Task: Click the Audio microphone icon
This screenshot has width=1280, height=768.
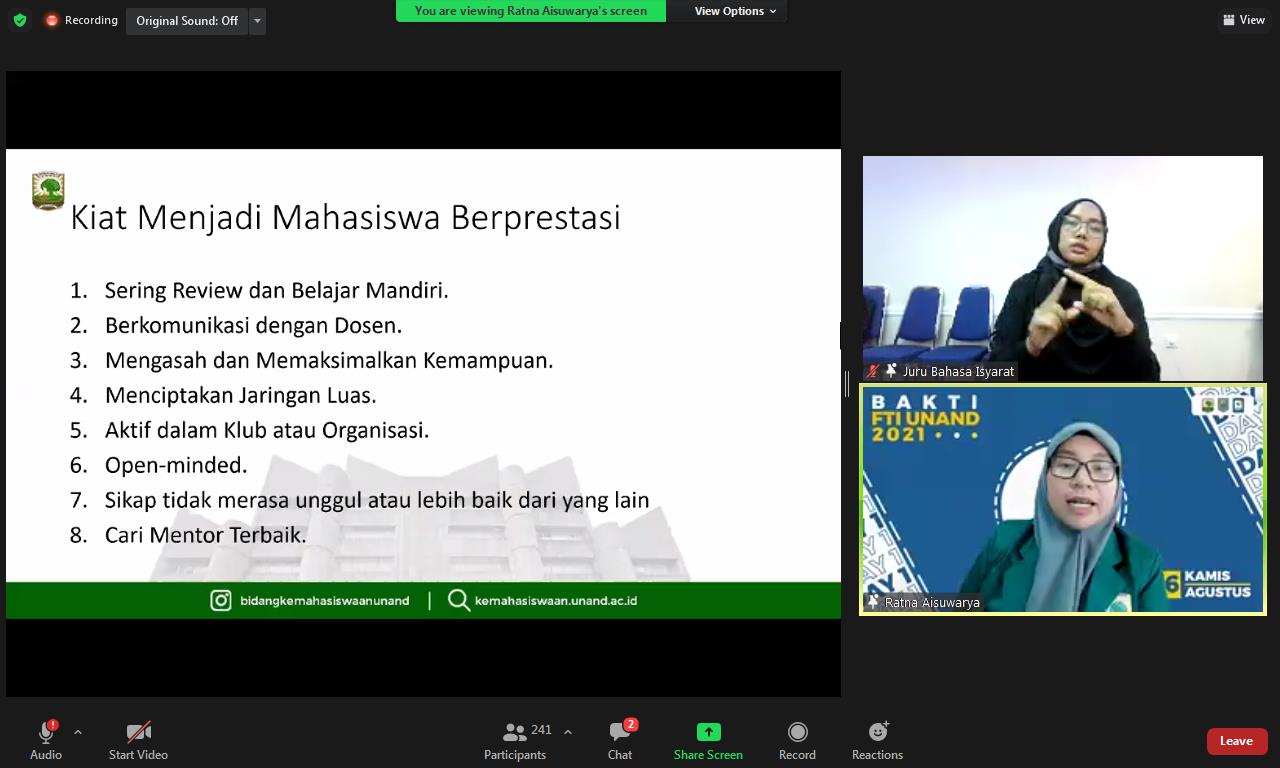Action: pyautogui.click(x=45, y=733)
